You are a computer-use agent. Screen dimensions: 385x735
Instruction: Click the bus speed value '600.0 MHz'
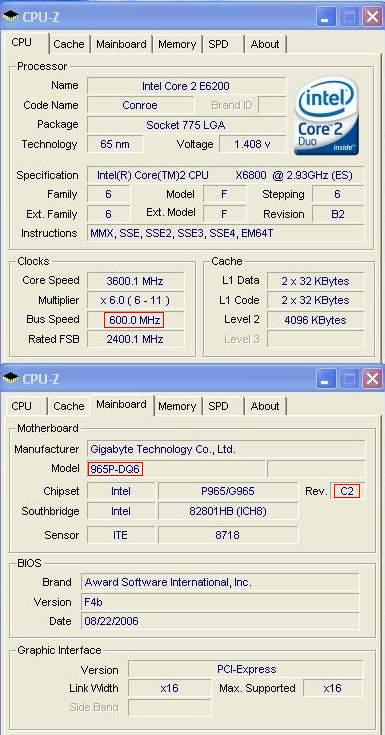coord(135,320)
